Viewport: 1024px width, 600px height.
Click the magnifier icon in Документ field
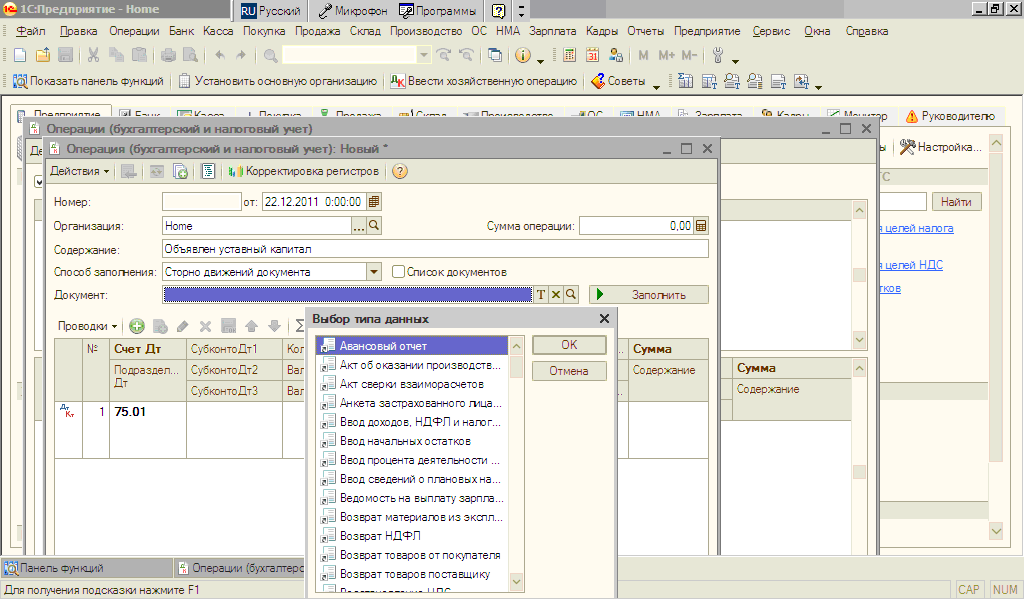(571, 294)
